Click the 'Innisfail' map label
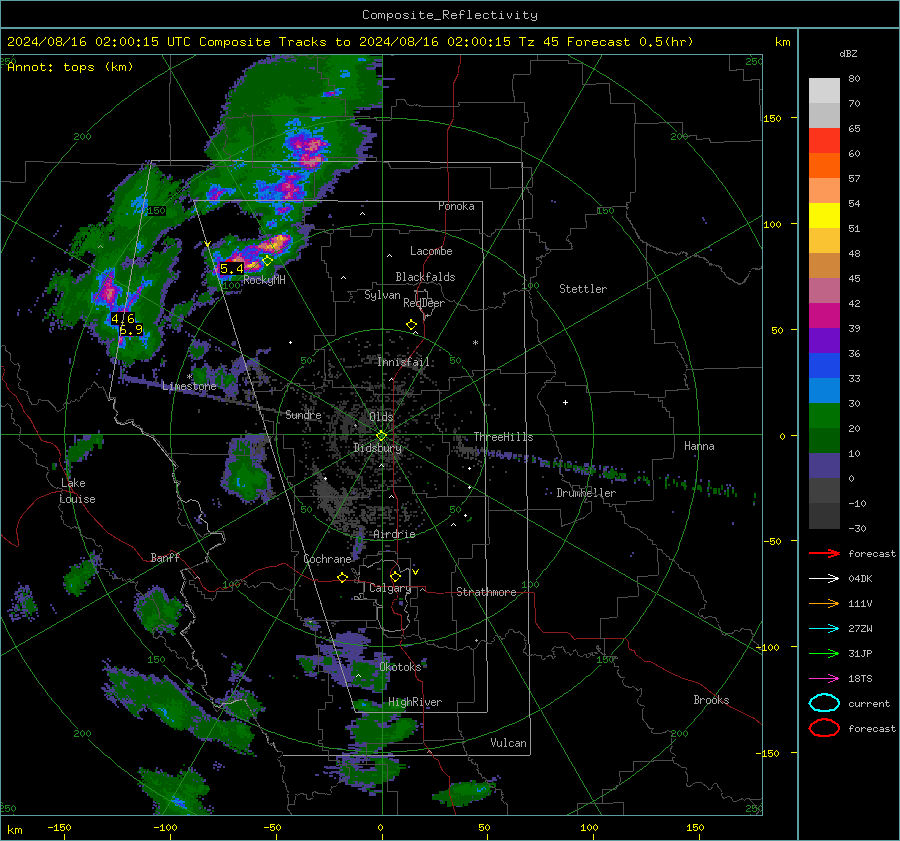The height and width of the screenshot is (841, 900). [x=403, y=362]
